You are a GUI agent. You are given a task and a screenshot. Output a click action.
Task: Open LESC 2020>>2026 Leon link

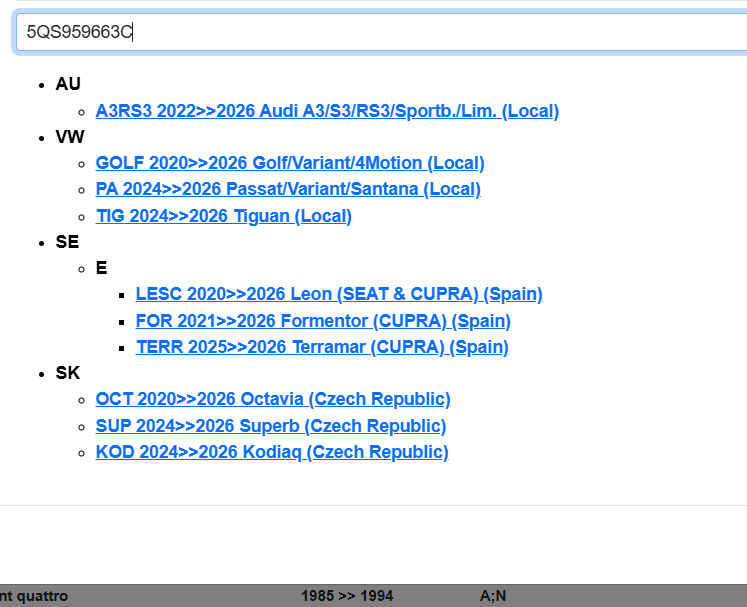pos(339,294)
